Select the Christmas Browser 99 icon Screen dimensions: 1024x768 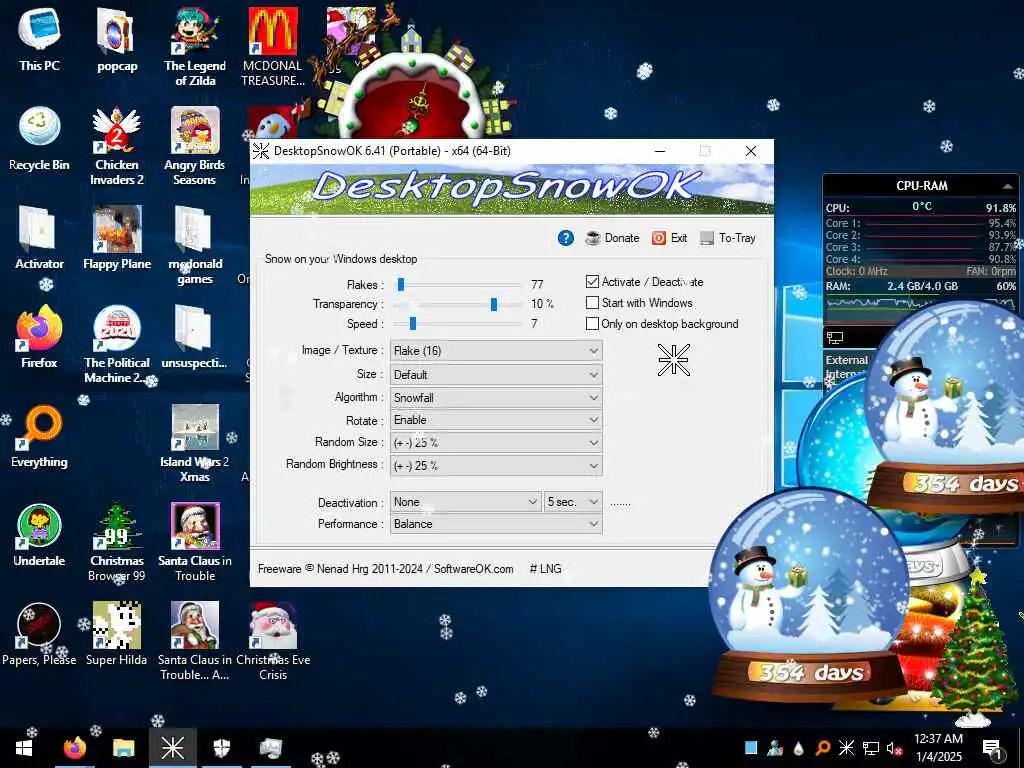117,543
